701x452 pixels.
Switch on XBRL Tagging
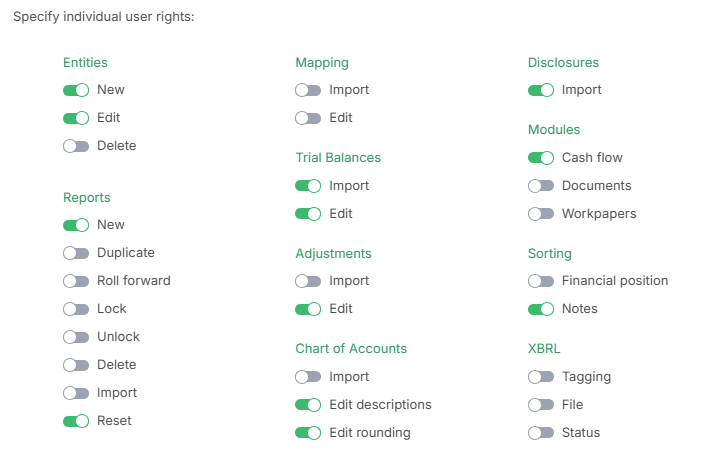pyautogui.click(x=541, y=377)
